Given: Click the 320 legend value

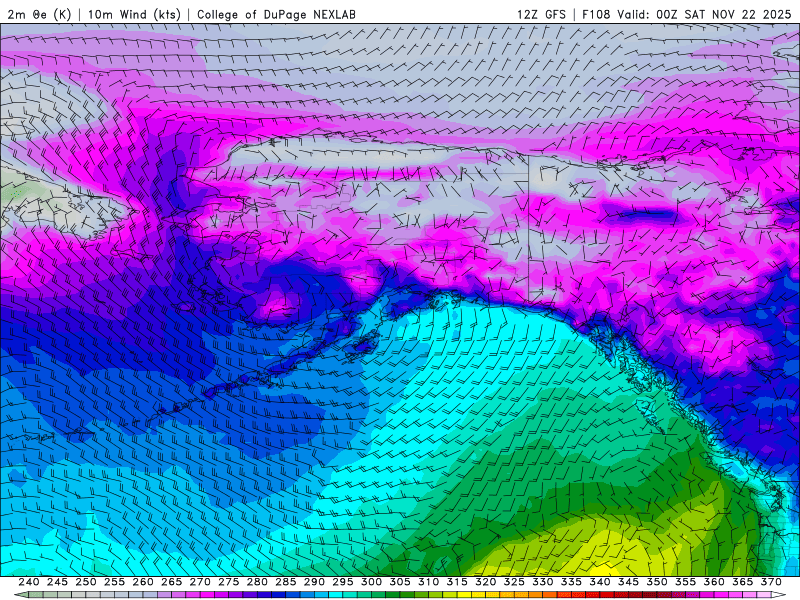Looking at the screenshot, I should (x=486, y=582).
